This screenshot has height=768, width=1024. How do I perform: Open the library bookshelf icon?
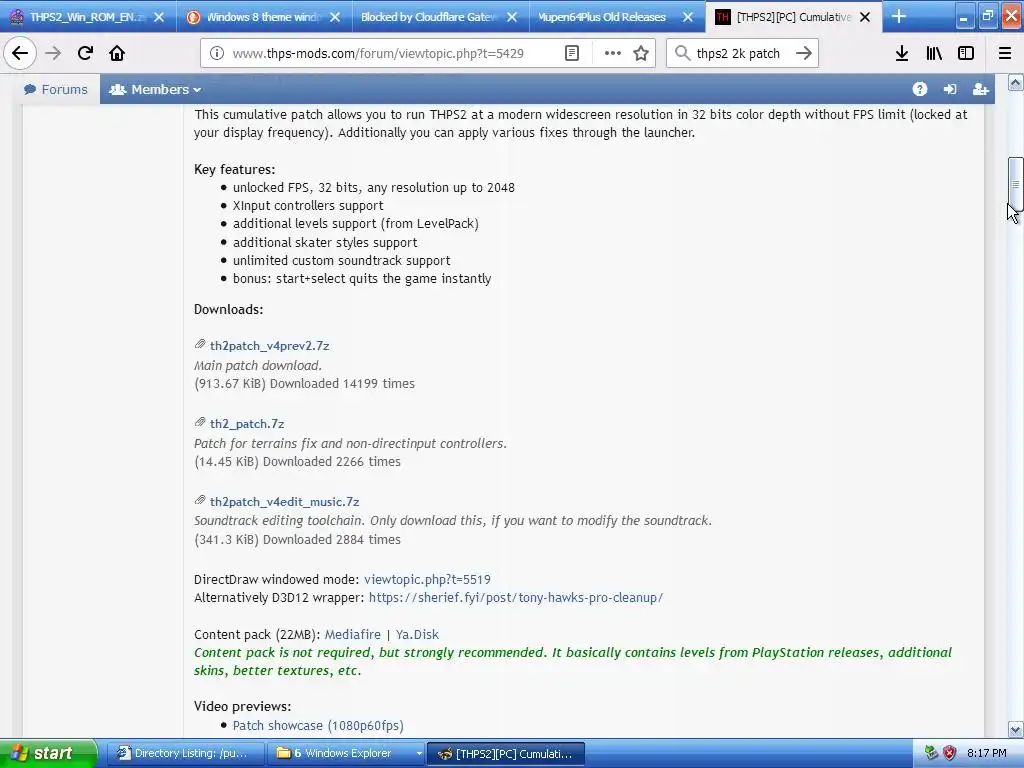[x=934, y=53]
